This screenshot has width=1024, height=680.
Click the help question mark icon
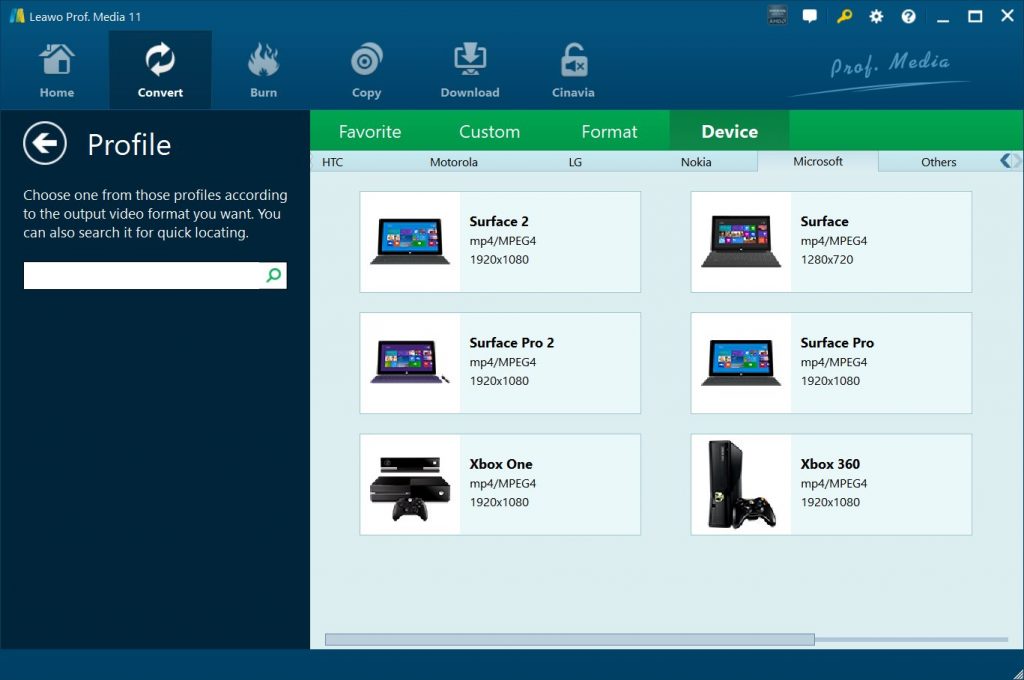coord(907,16)
